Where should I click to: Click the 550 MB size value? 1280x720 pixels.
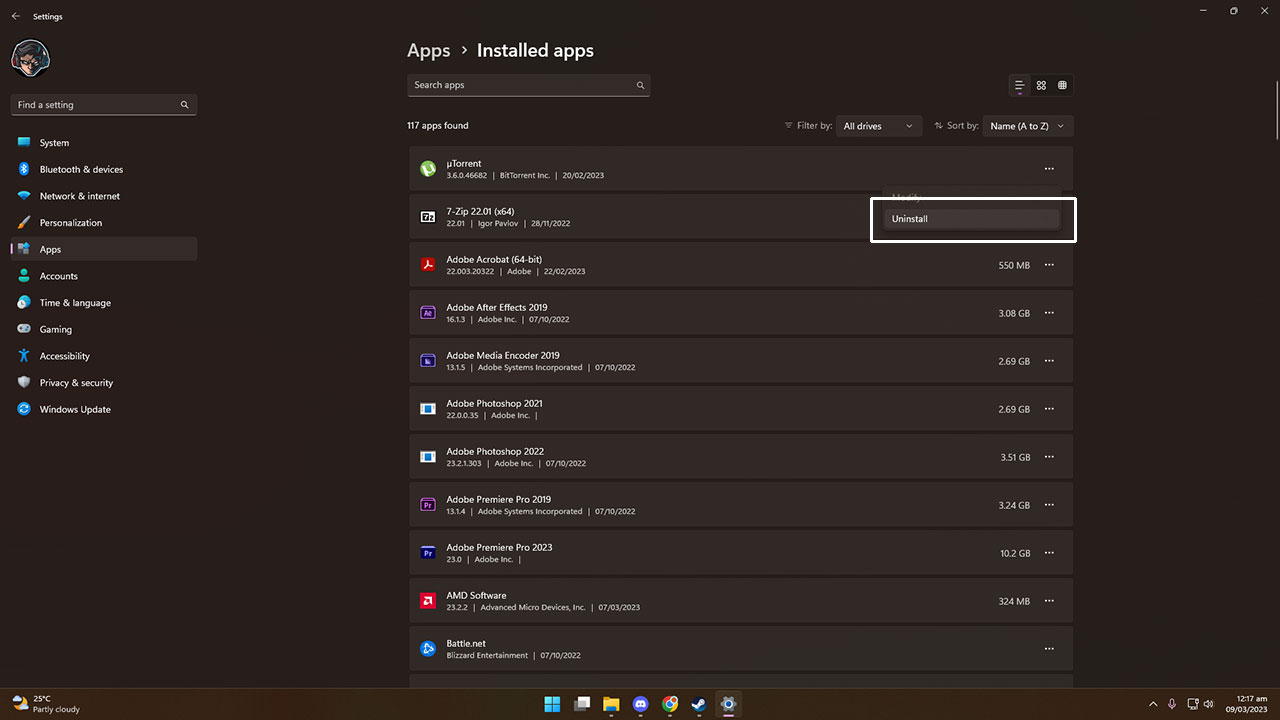coord(1014,265)
